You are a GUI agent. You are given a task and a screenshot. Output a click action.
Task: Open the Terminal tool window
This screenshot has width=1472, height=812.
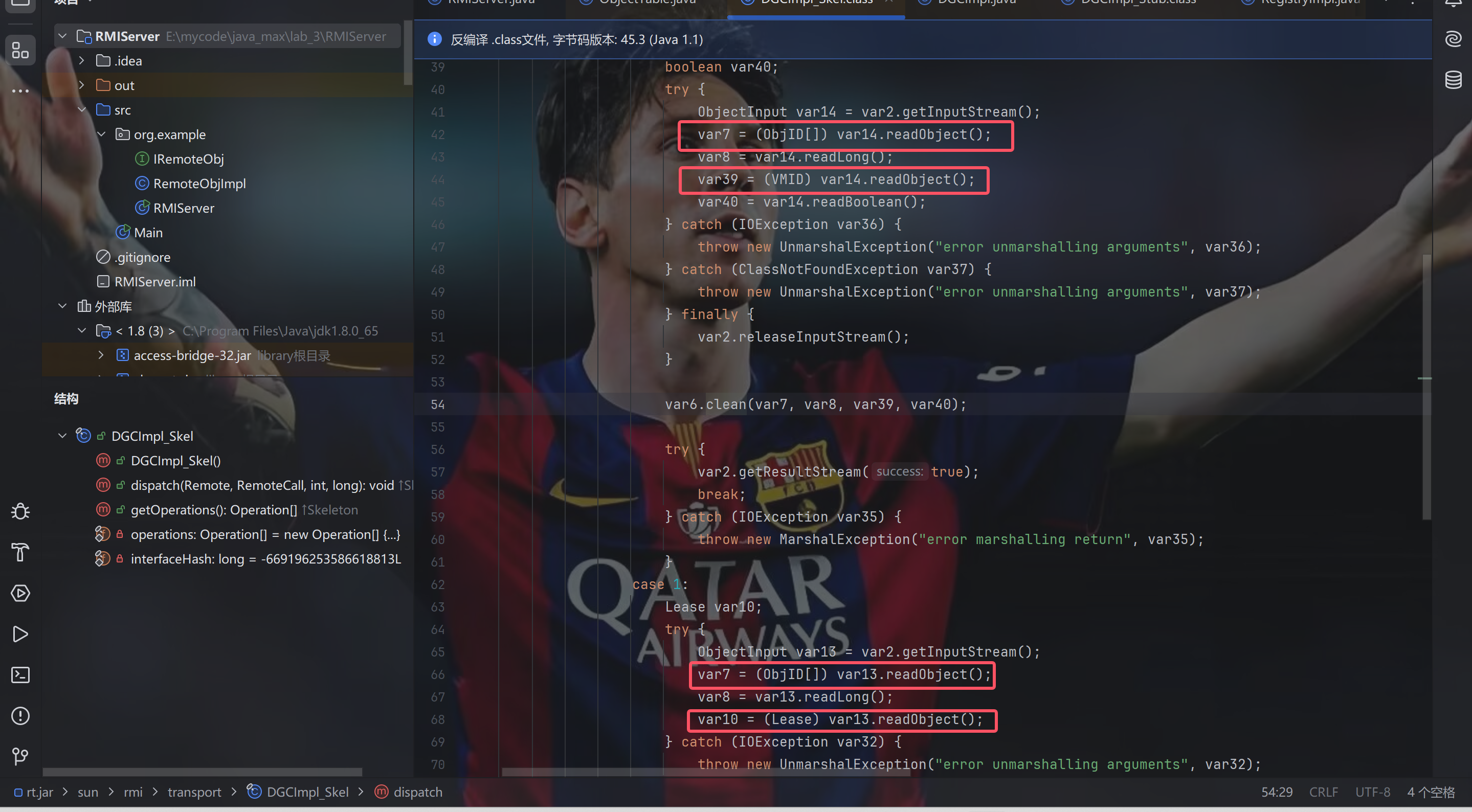[x=20, y=675]
